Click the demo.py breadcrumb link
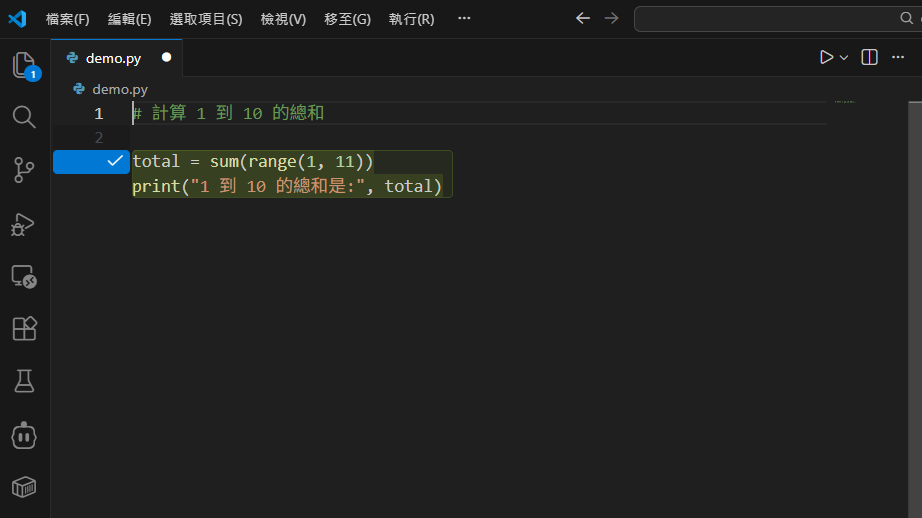Image resolution: width=922 pixels, height=518 pixels. coord(119,89)
